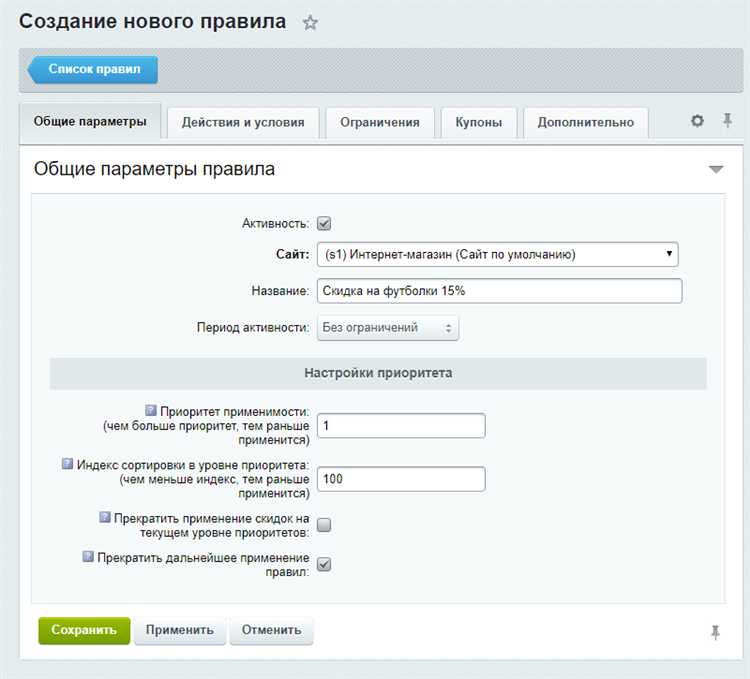Image resolution: width=750 pixels, height=679 pixels.
Task: Show help hint for Индекс сортировки
Action: (67, 464)
